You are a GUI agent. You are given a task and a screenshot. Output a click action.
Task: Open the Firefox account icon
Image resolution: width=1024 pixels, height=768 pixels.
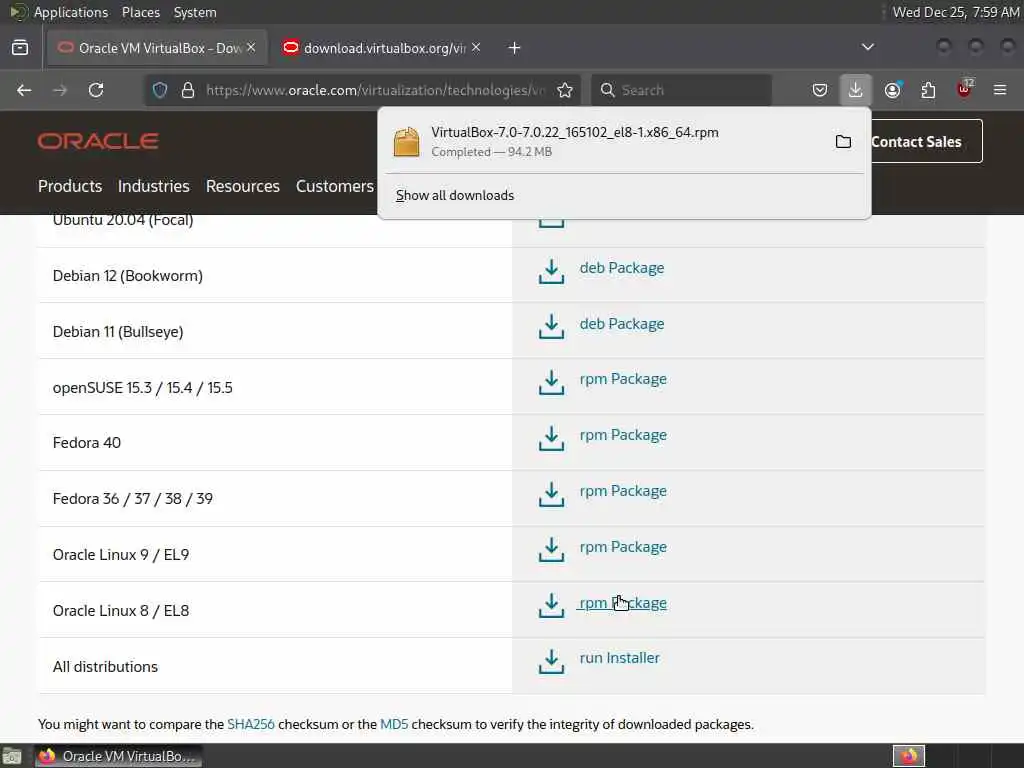(x=892, y=90)
